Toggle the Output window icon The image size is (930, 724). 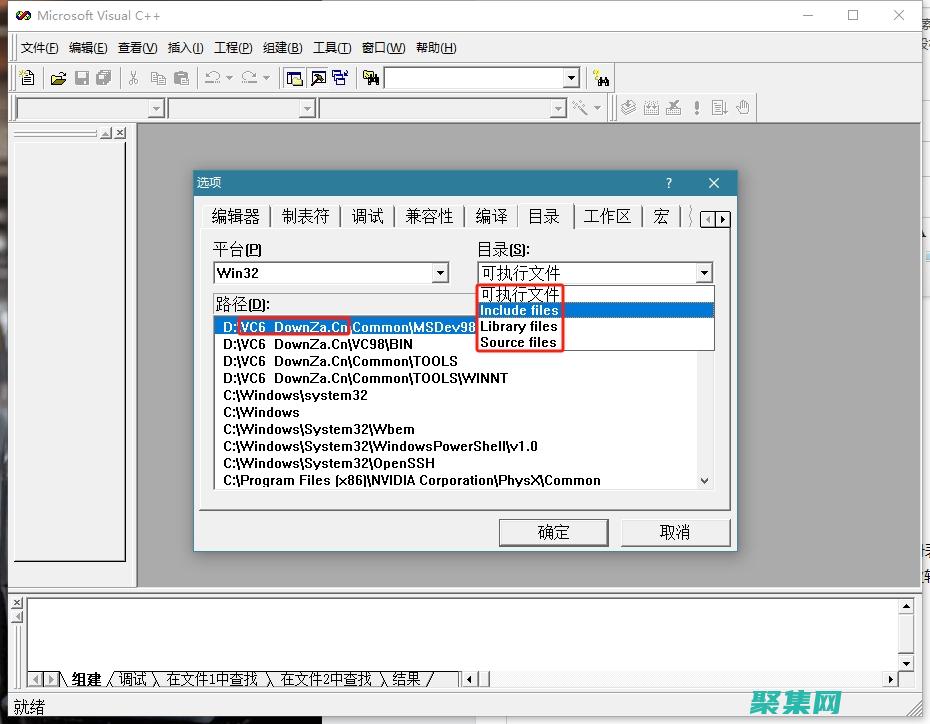[317, 78]
